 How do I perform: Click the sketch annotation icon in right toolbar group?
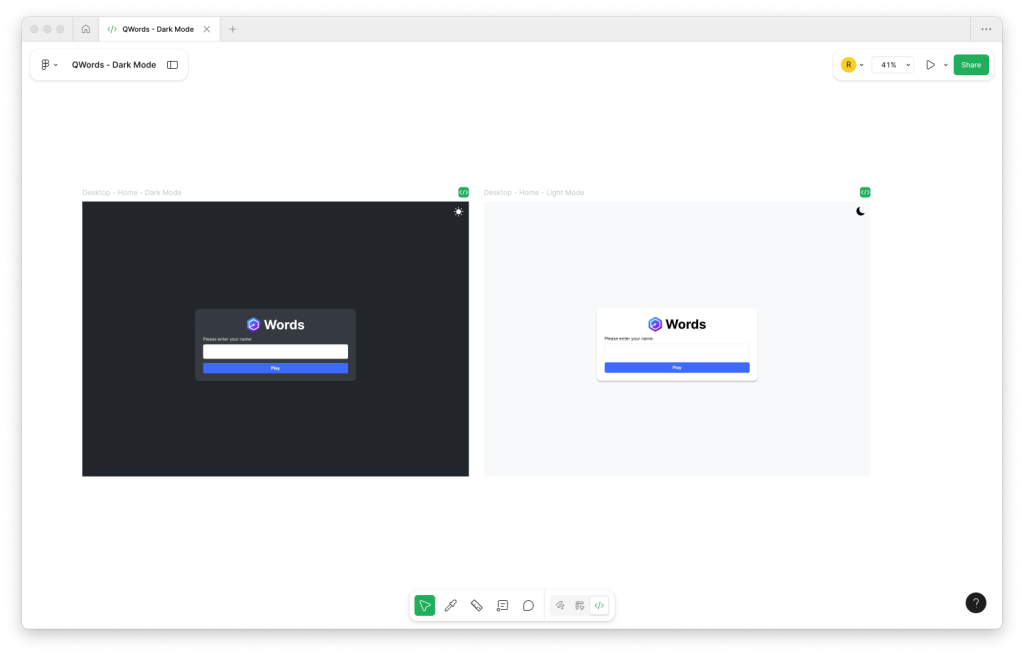560,605
